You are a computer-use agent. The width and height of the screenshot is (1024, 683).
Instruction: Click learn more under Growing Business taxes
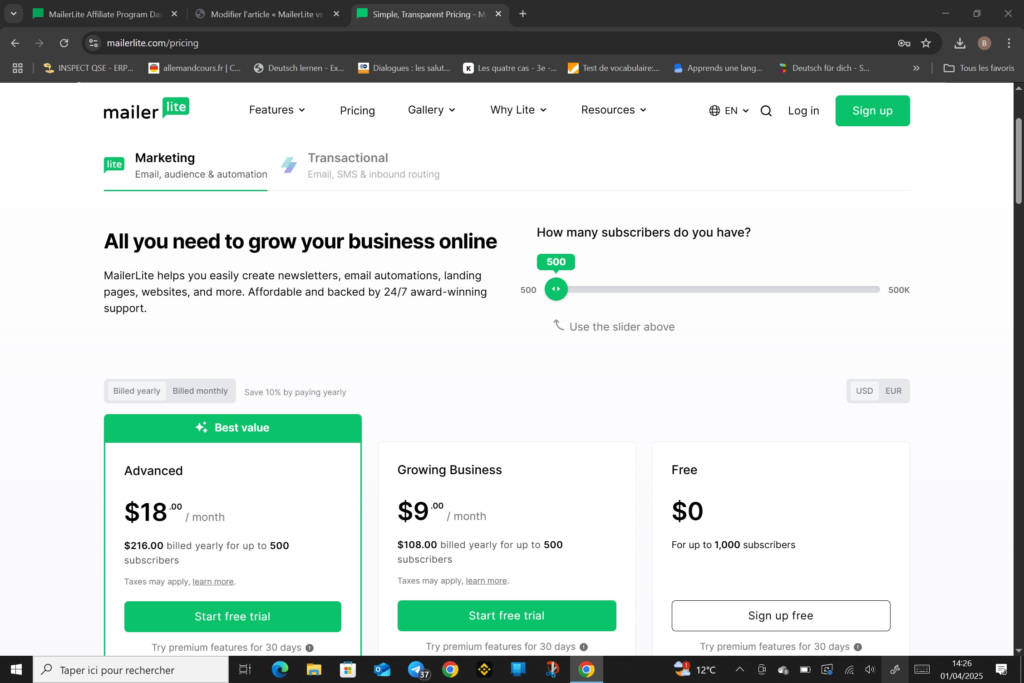[x=487, y=580]
